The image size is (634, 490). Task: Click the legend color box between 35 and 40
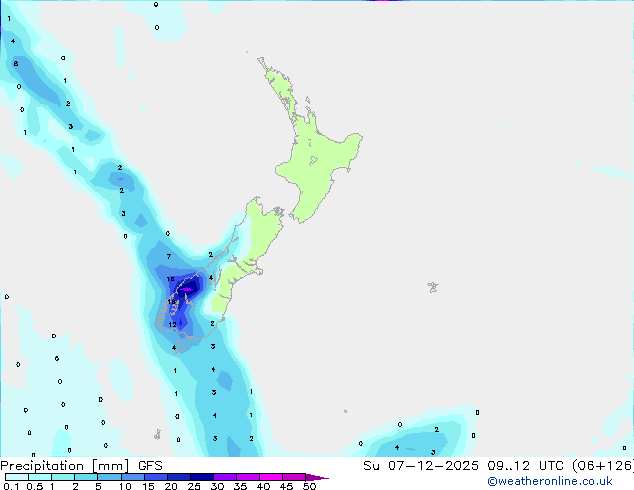point(248,477)
